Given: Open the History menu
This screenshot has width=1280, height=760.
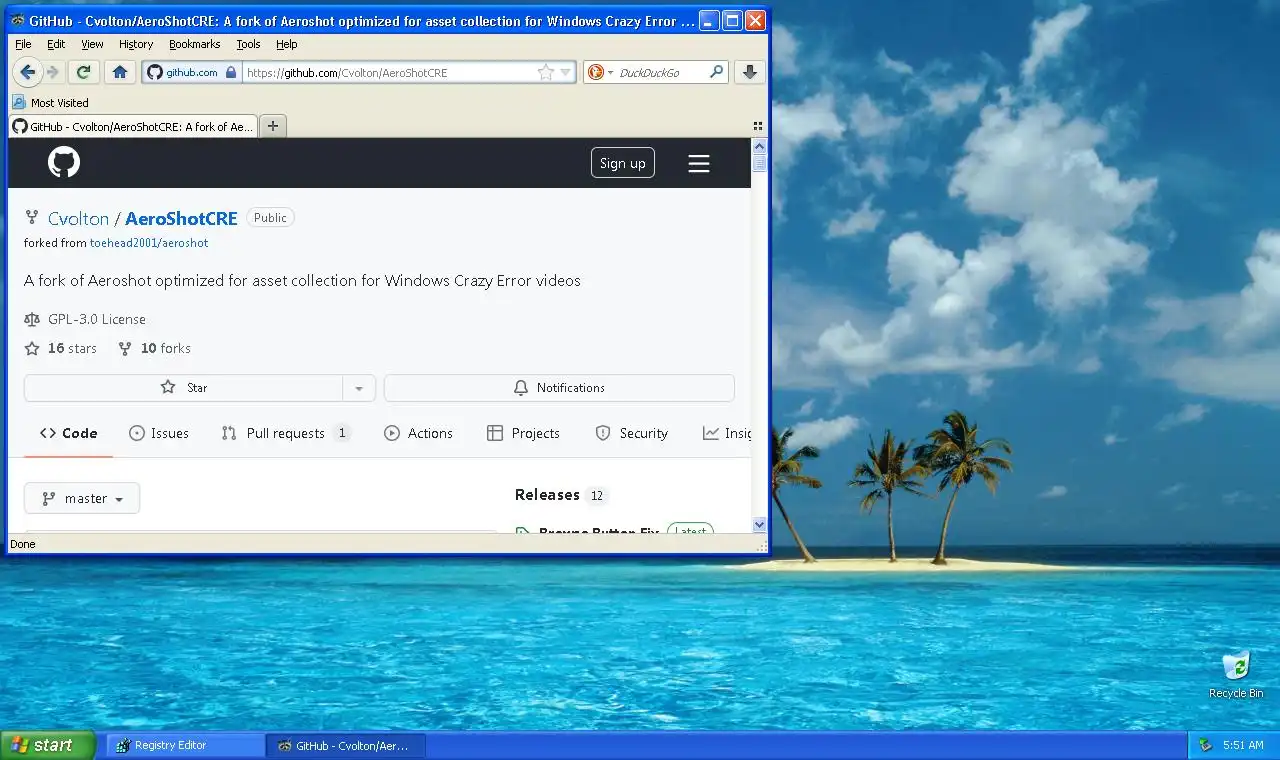Looking at the screenshot, I should point(136,44).
